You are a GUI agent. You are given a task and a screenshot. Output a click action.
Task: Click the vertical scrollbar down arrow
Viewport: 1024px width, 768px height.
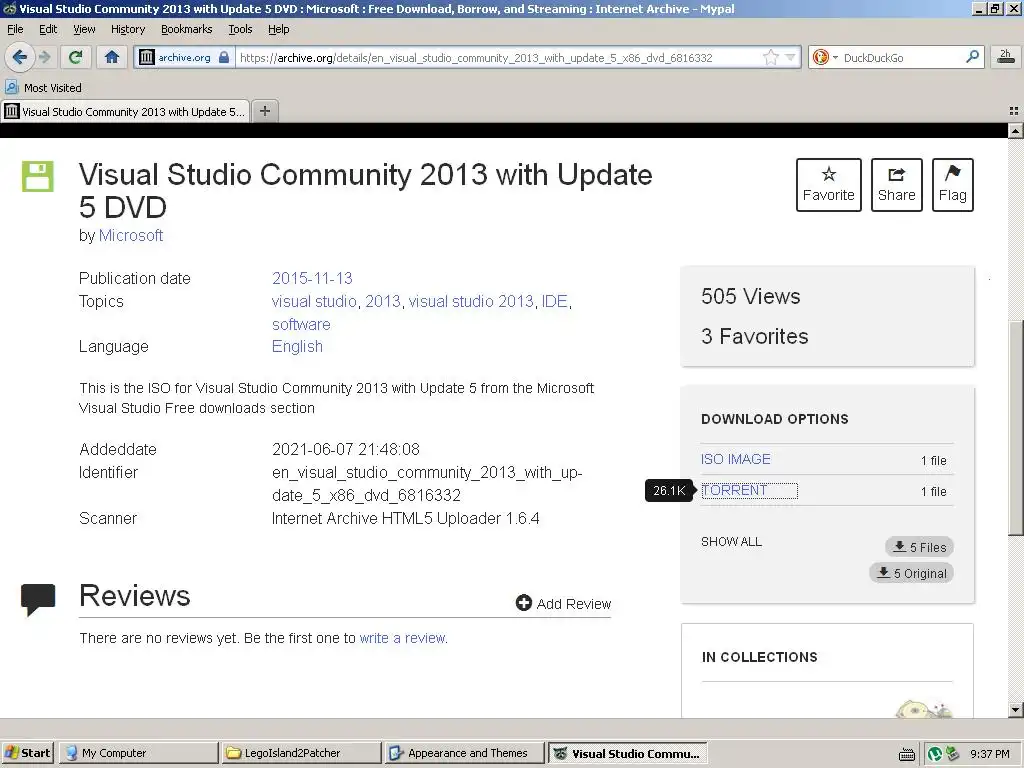(1015, 710)
